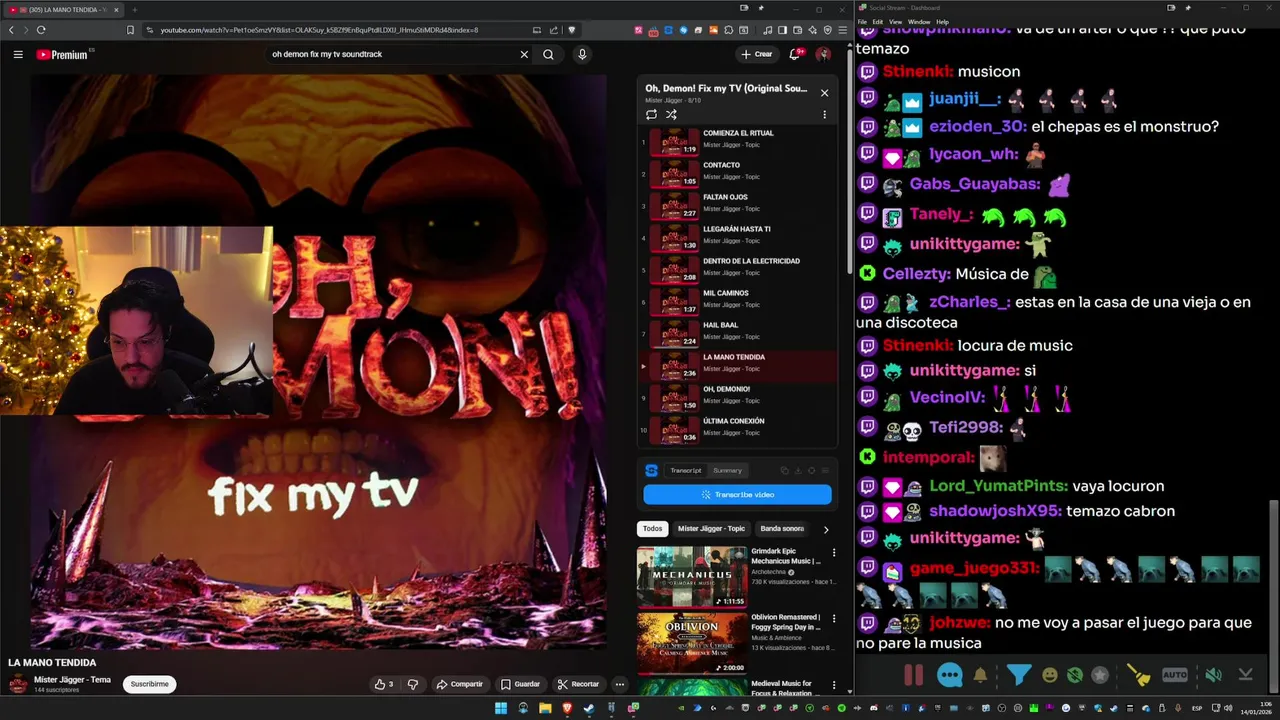Toggle muted speaker in Social Stream

click(1213, 675)
